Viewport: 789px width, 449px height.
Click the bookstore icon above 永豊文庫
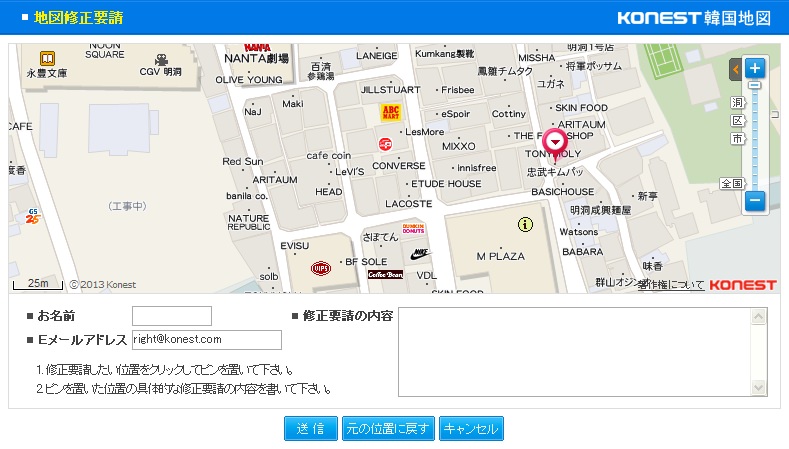point(47,58)
